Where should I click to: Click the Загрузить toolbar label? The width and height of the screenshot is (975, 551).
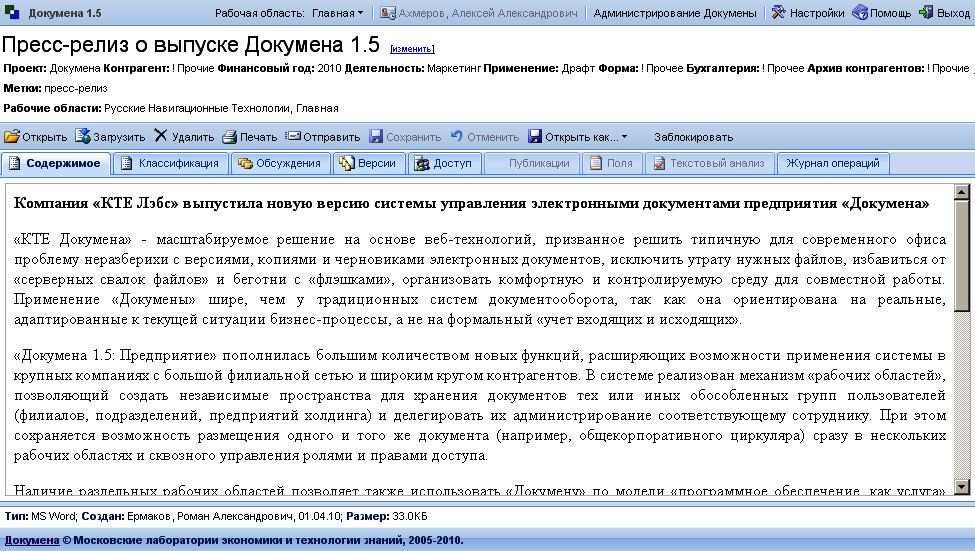119,137
